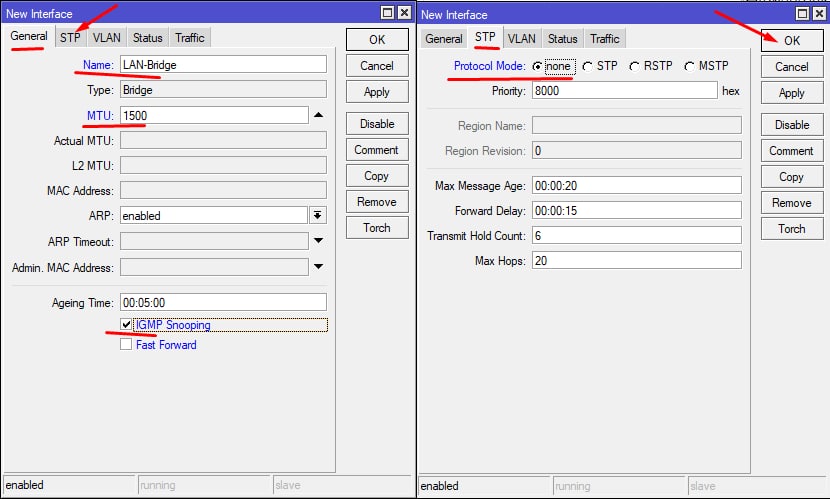The height and width of the screenshot is (499, 830).
Task: Click Torch in the left window
Action: [377, 228]
